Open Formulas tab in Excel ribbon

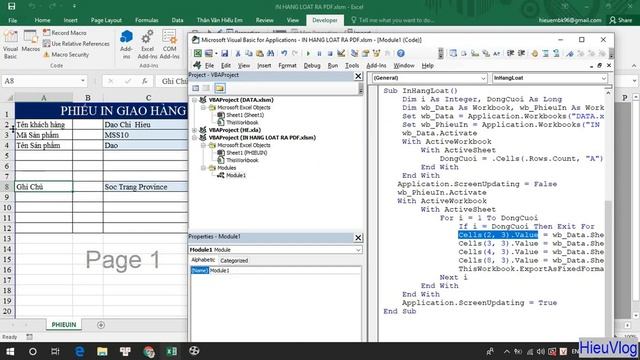(x=147, y=20)
